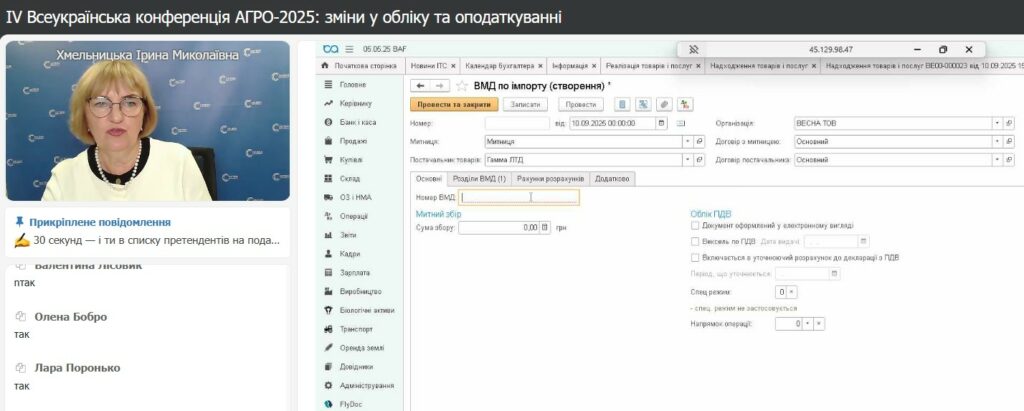Open the Транспорт sidebar section

tap(356, 328)
